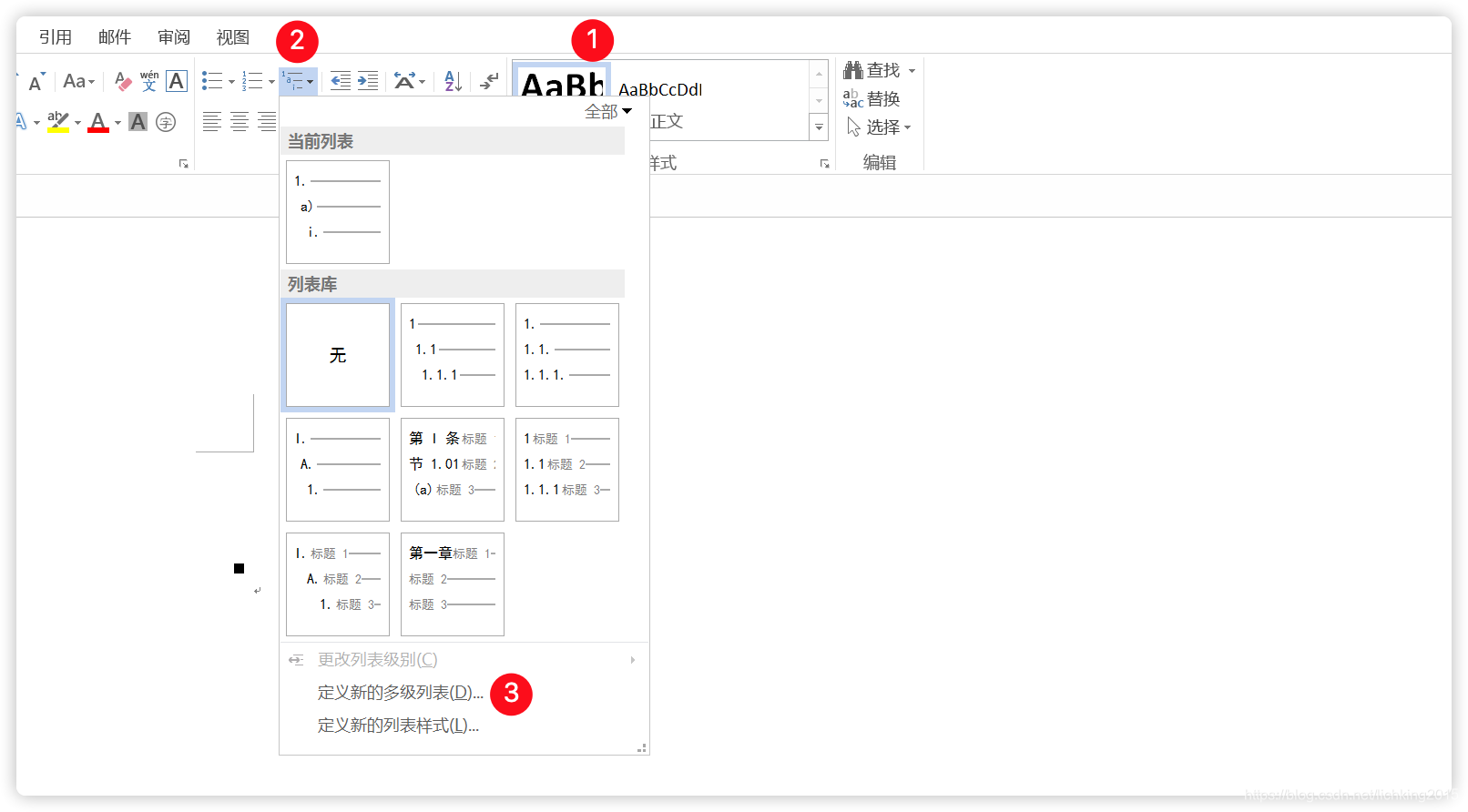Expand the Asian layout dropdown arrow
The image size is (1468, 812).
(423, 82)
